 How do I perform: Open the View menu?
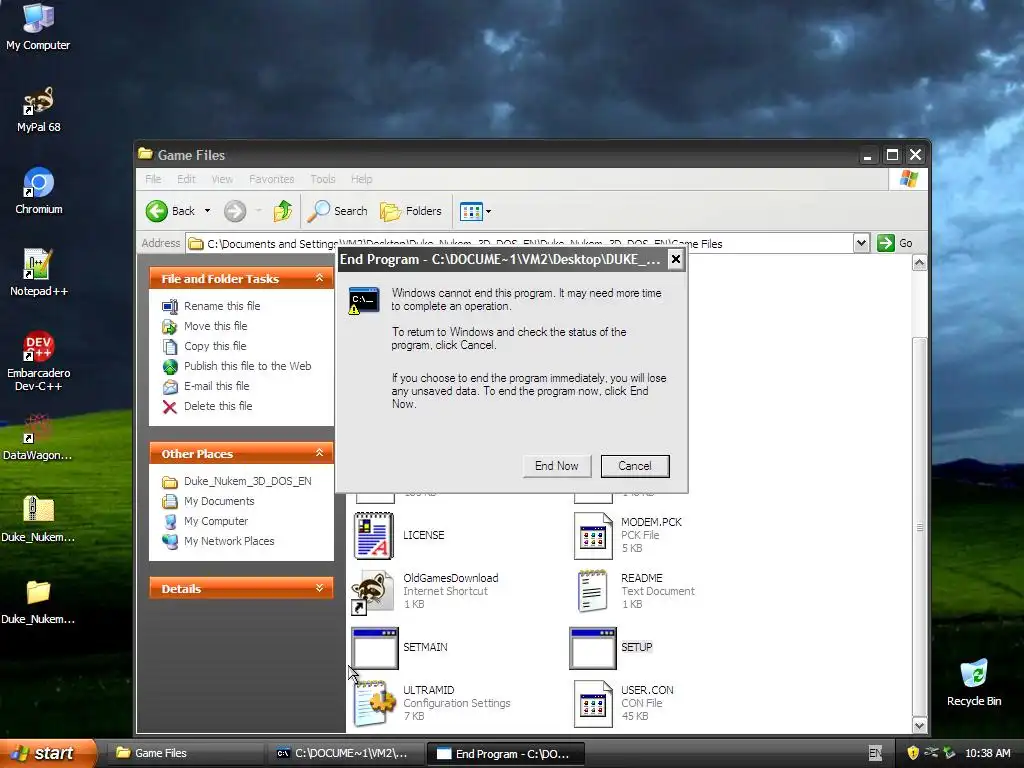click(x=222, y=179)
